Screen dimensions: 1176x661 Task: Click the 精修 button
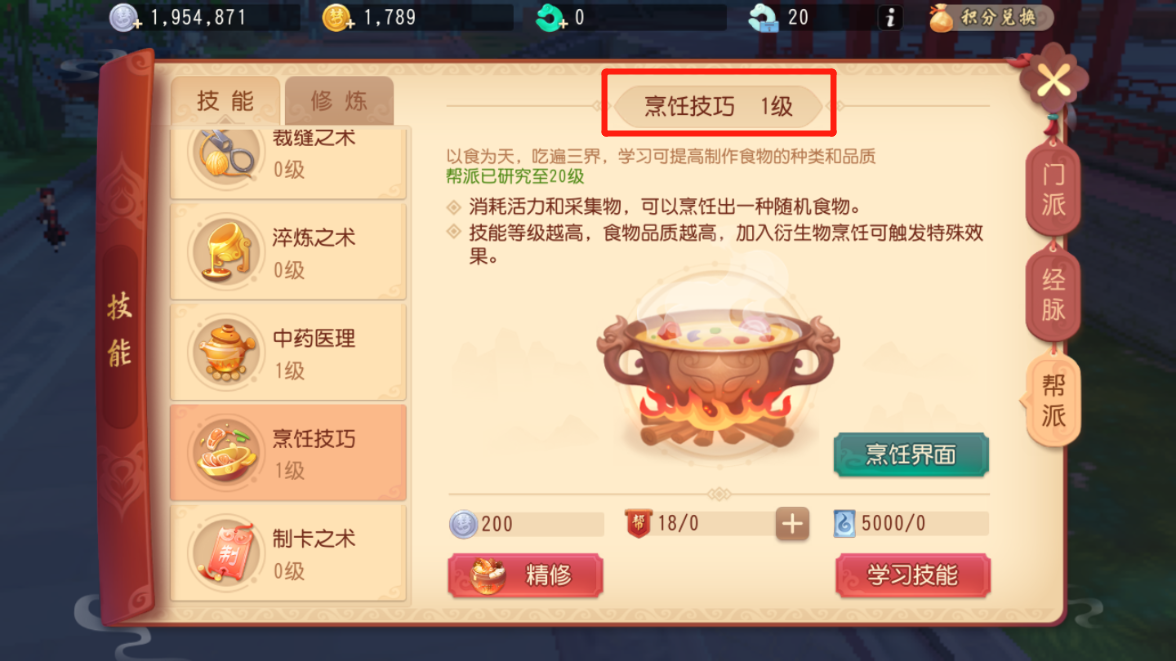pyautogui.click(x=526, y=575)
